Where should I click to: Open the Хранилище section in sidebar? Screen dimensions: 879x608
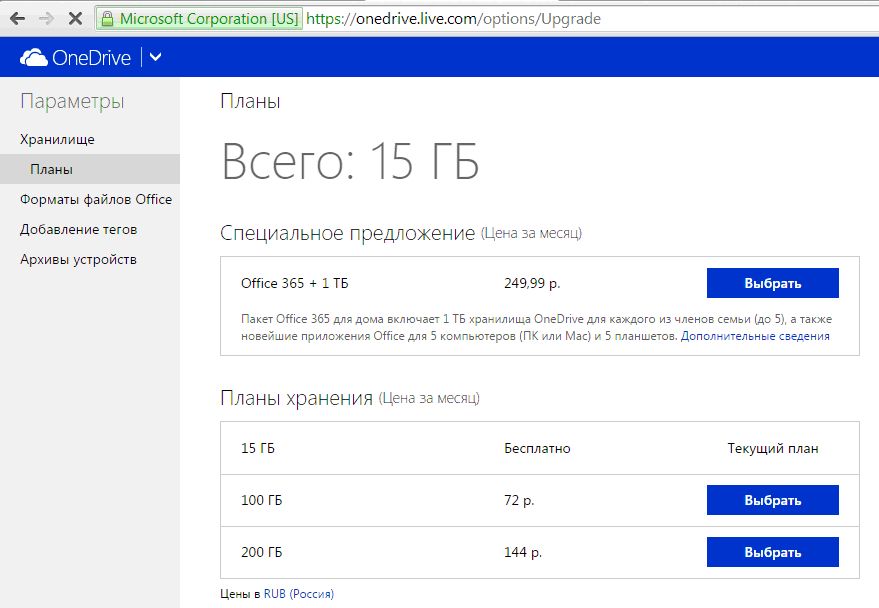pos(57,139)
